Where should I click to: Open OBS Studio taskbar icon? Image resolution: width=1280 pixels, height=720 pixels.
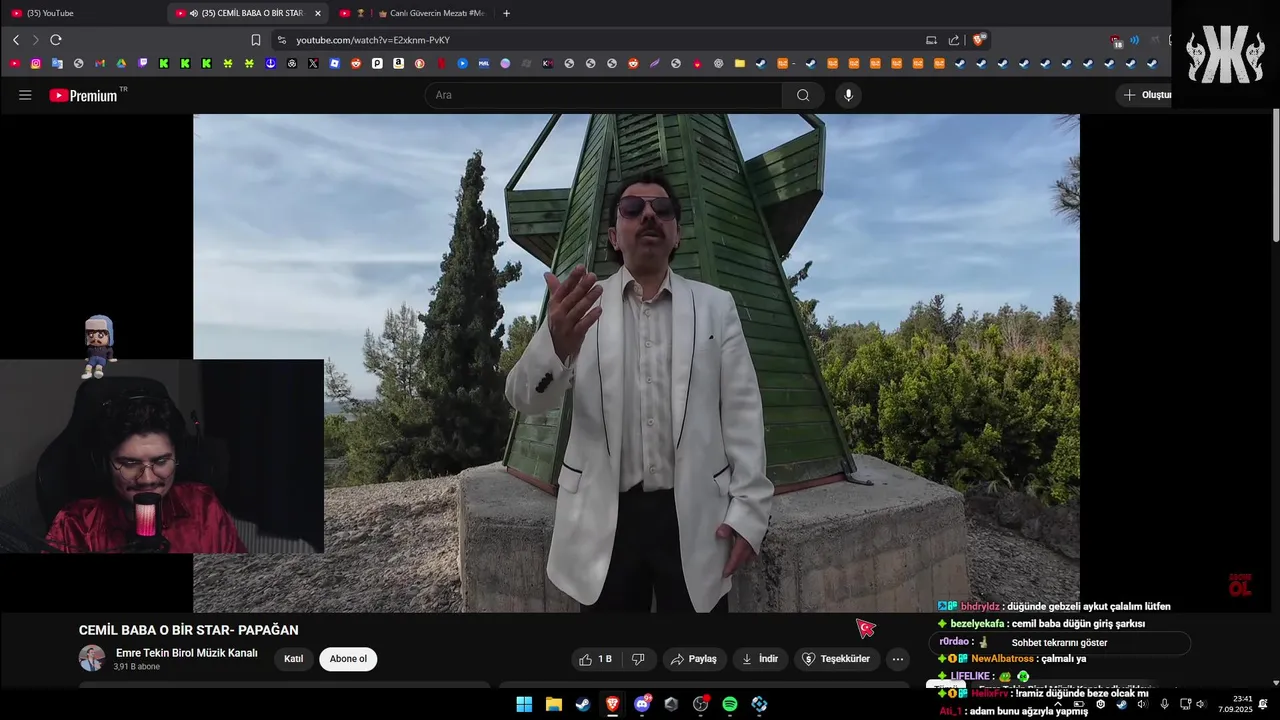700,704
